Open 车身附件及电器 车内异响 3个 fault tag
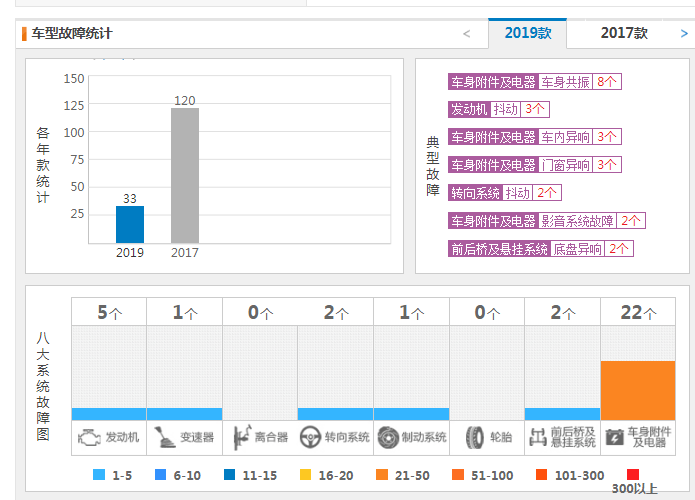This screenshot has height=500, width=695. coord(535,137)
